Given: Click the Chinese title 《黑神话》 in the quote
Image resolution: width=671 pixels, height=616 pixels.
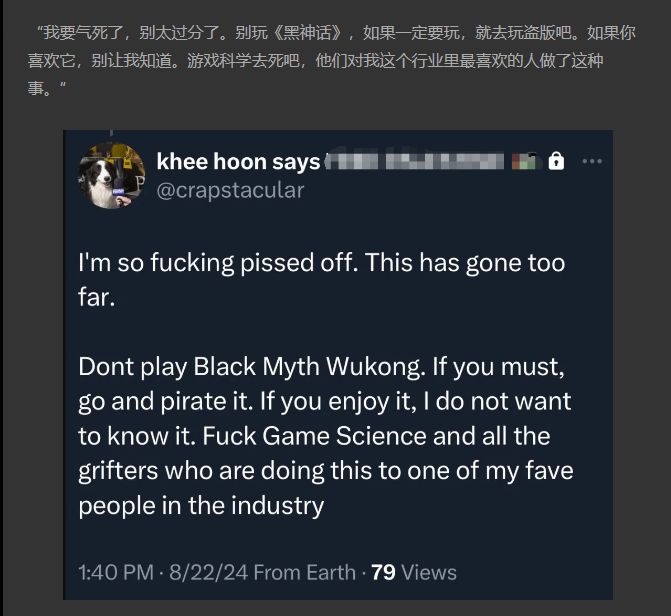Looking at the screenshot, I should click(x=307, y=33).
